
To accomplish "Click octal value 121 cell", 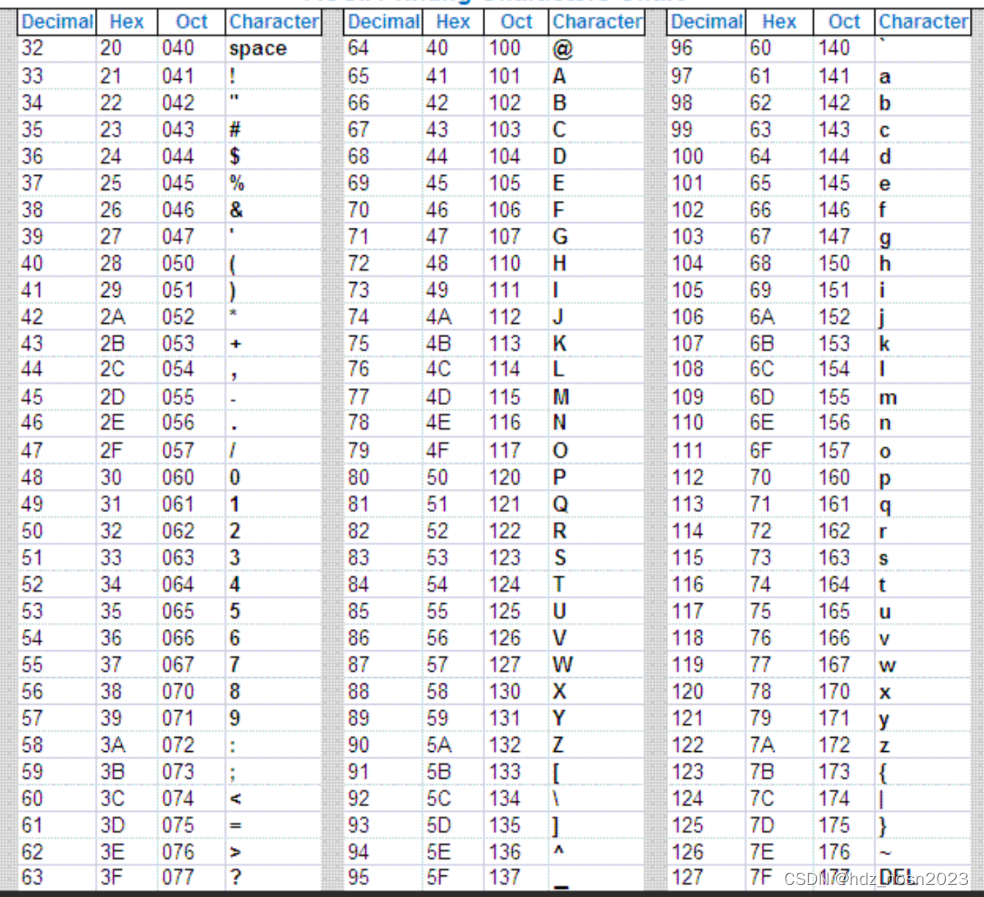I will [516, 504].
